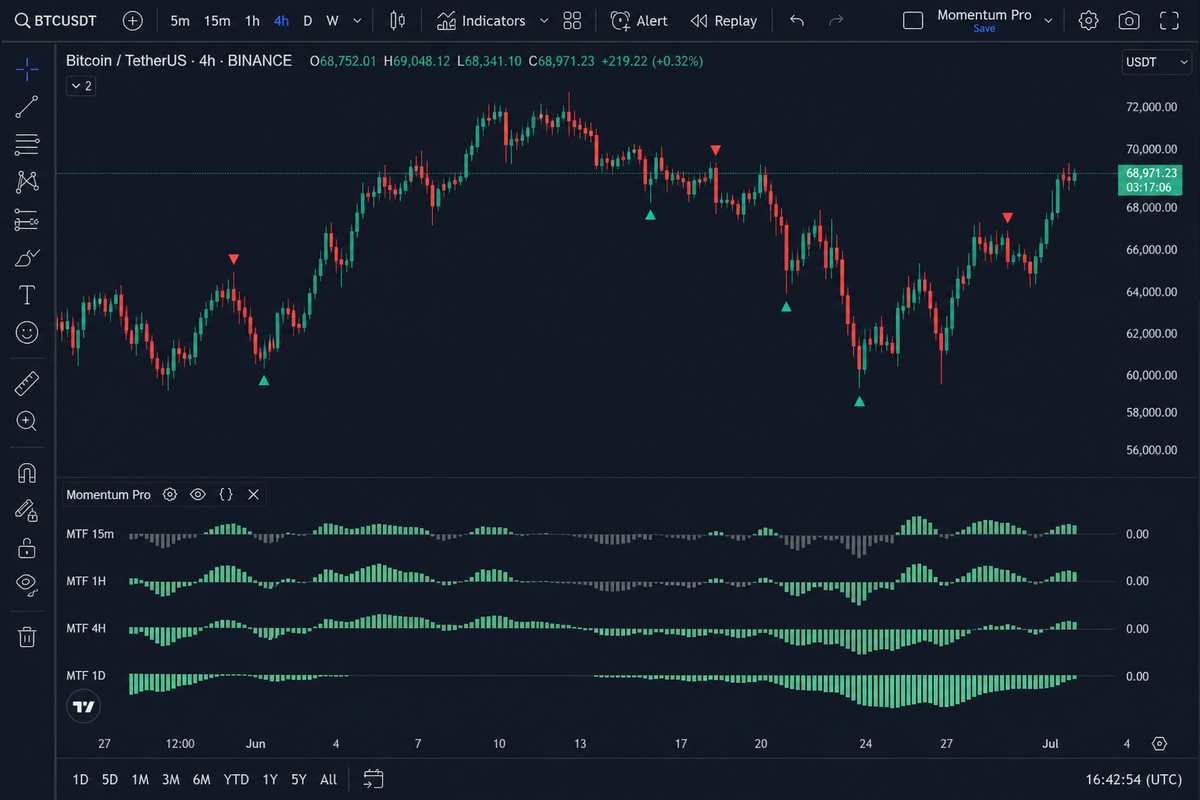Open Momentum Pro indicator settings
This screenshot has width=1200, height=800.
[170, 494]
